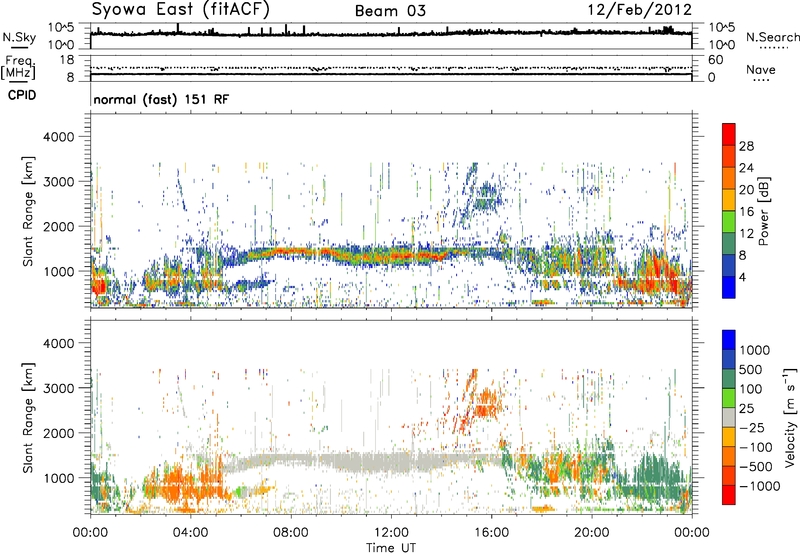Image resolution: width=800 pixels, height=554 pixels.
Task: Click the "16" label on Power colorbar
Action: click(746, 212)
